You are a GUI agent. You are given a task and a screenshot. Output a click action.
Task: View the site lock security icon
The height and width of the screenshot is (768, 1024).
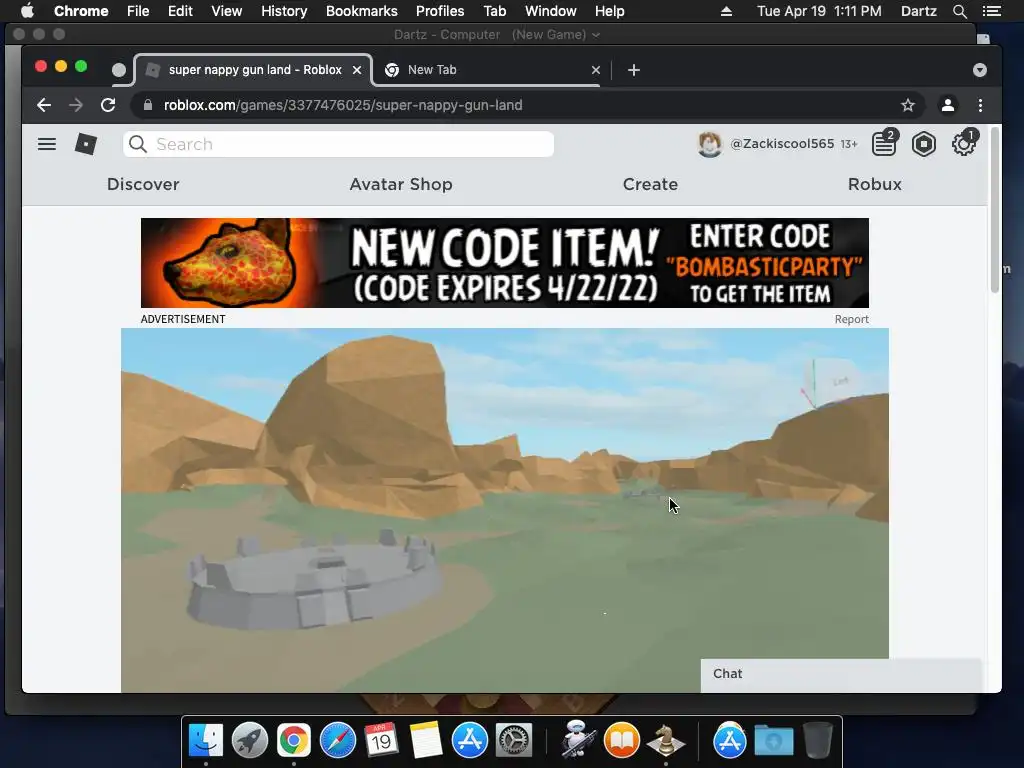click(148, 105)
